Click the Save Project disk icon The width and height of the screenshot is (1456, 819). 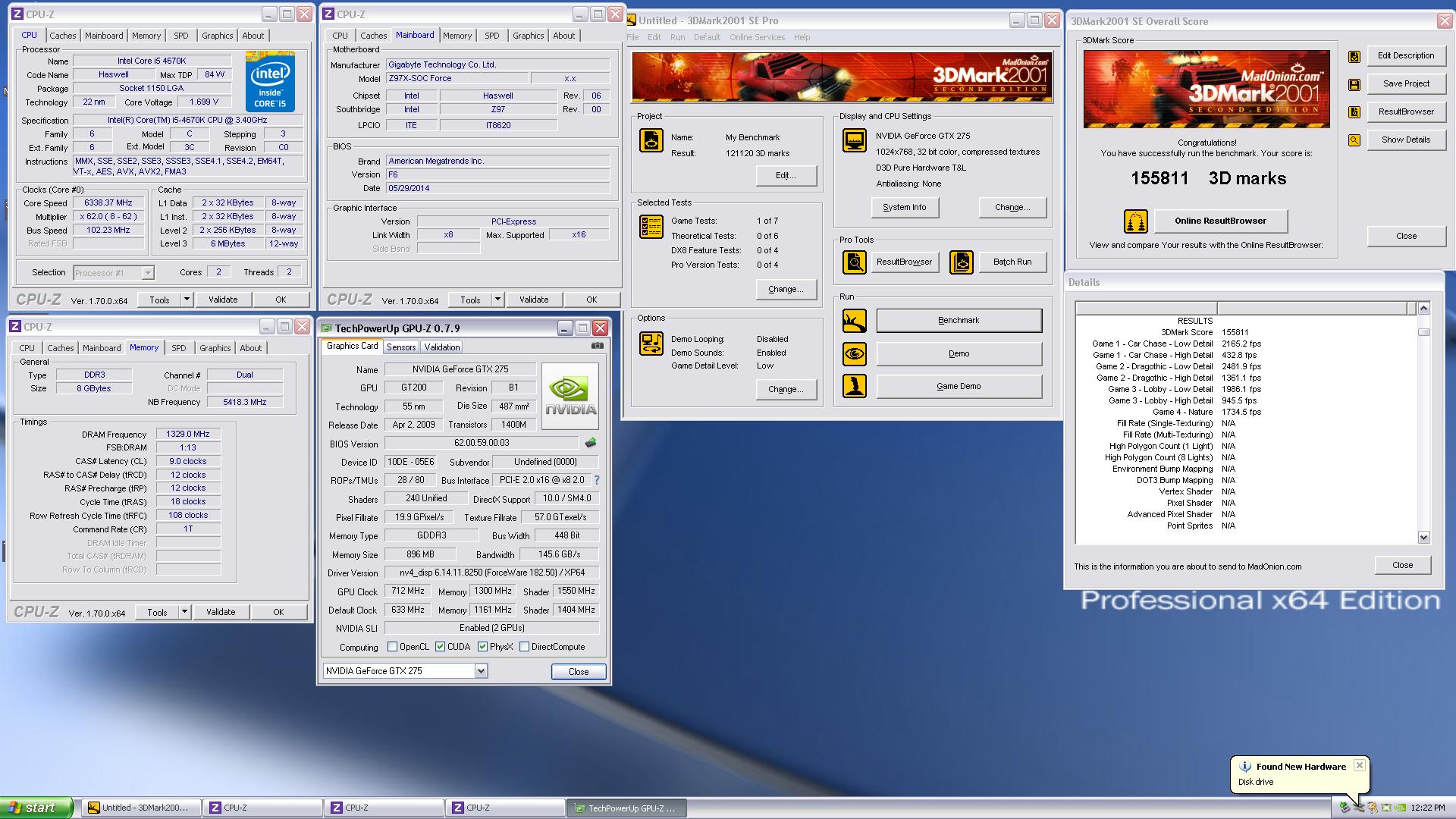click(x=1354, y=84)
